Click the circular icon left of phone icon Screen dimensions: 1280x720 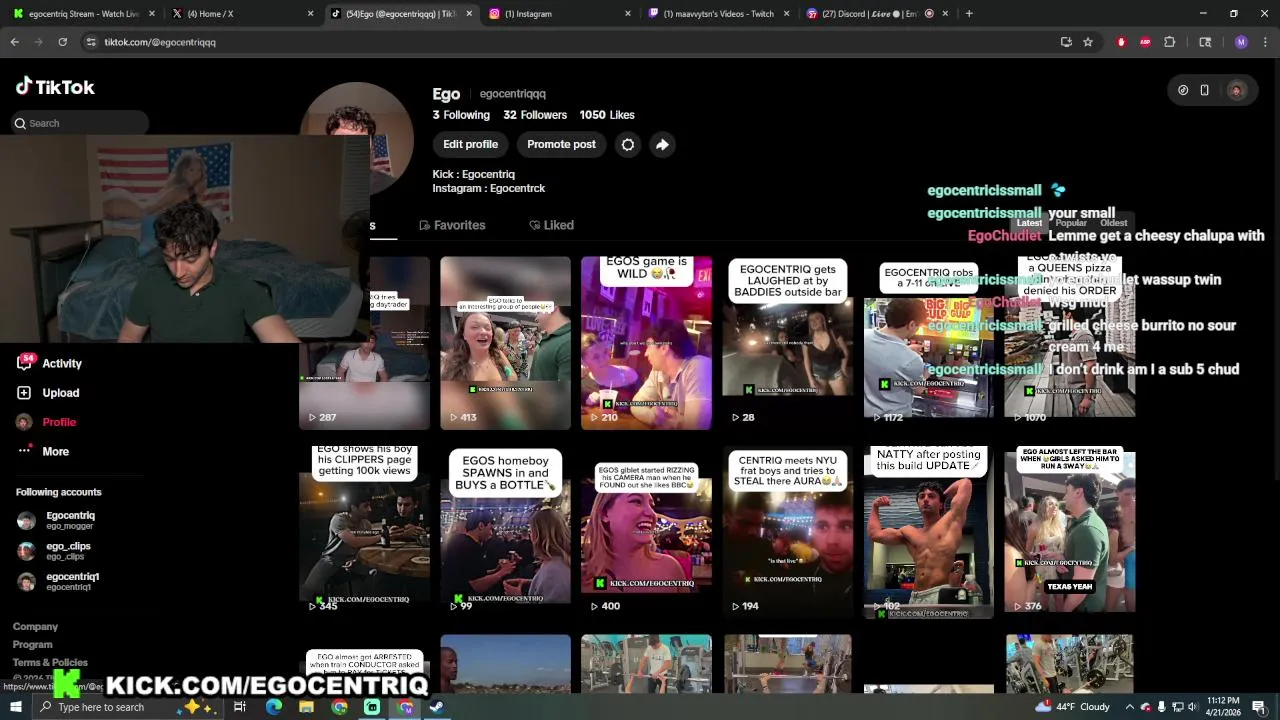[1183, 90]
